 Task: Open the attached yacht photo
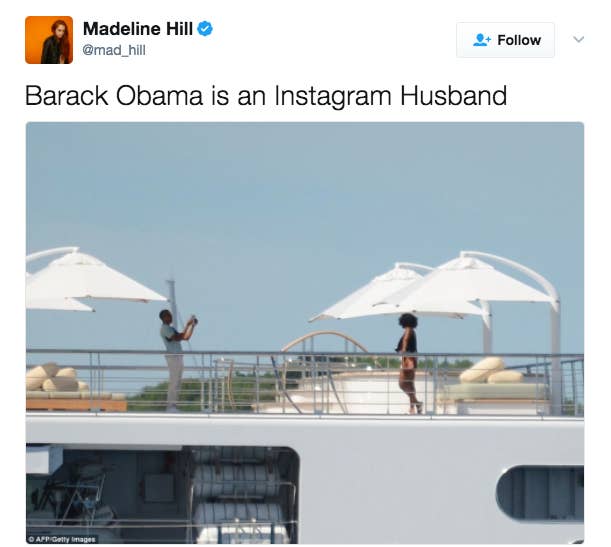click(x=305, y=333)
